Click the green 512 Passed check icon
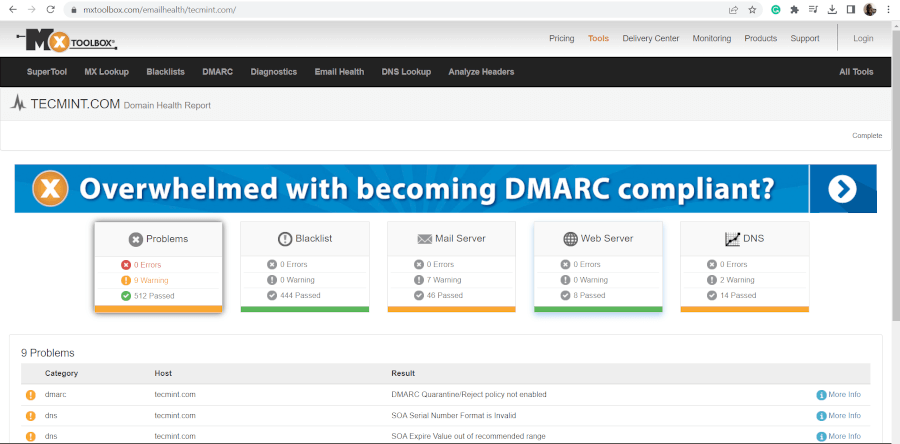 (126, 296)
